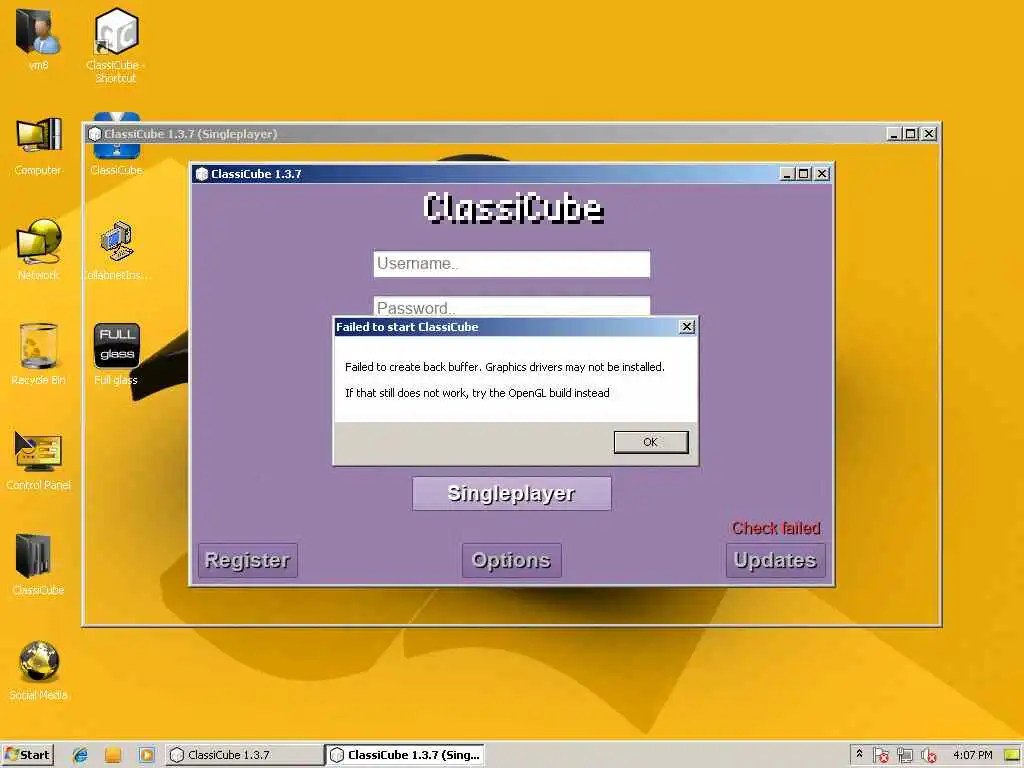Switch to ClassiCube 1.3.7 (Sing... taskbar button

pos(406,755)
